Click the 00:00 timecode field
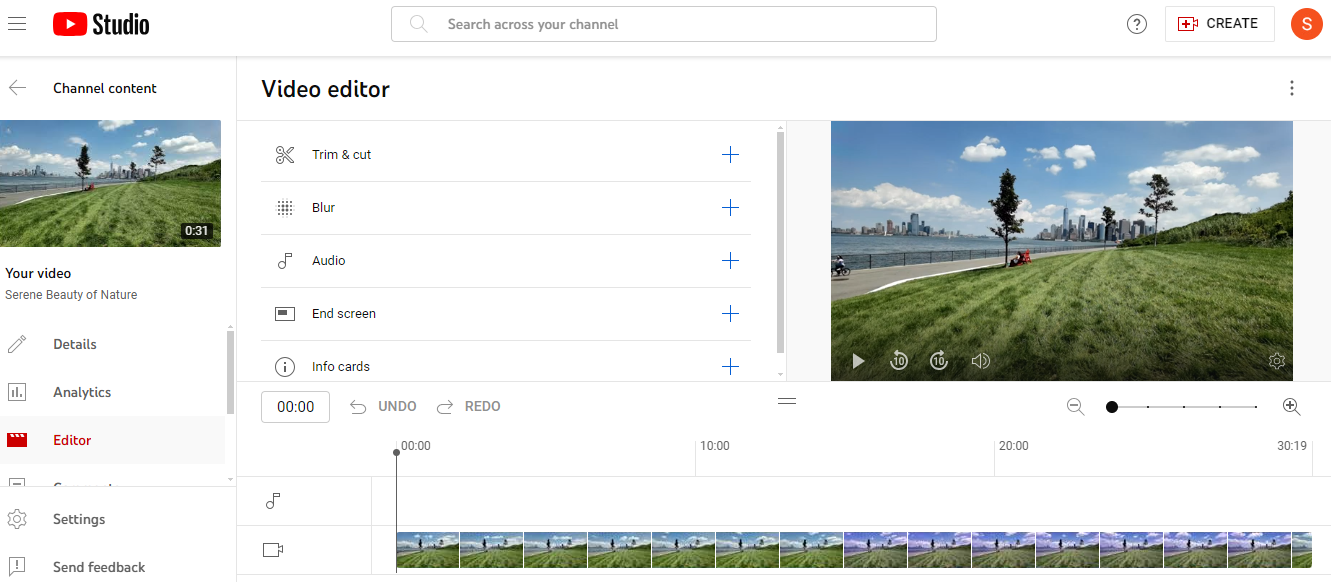Image resolution: width=1331 pixels, height=582 pixels. click(295, 407)
